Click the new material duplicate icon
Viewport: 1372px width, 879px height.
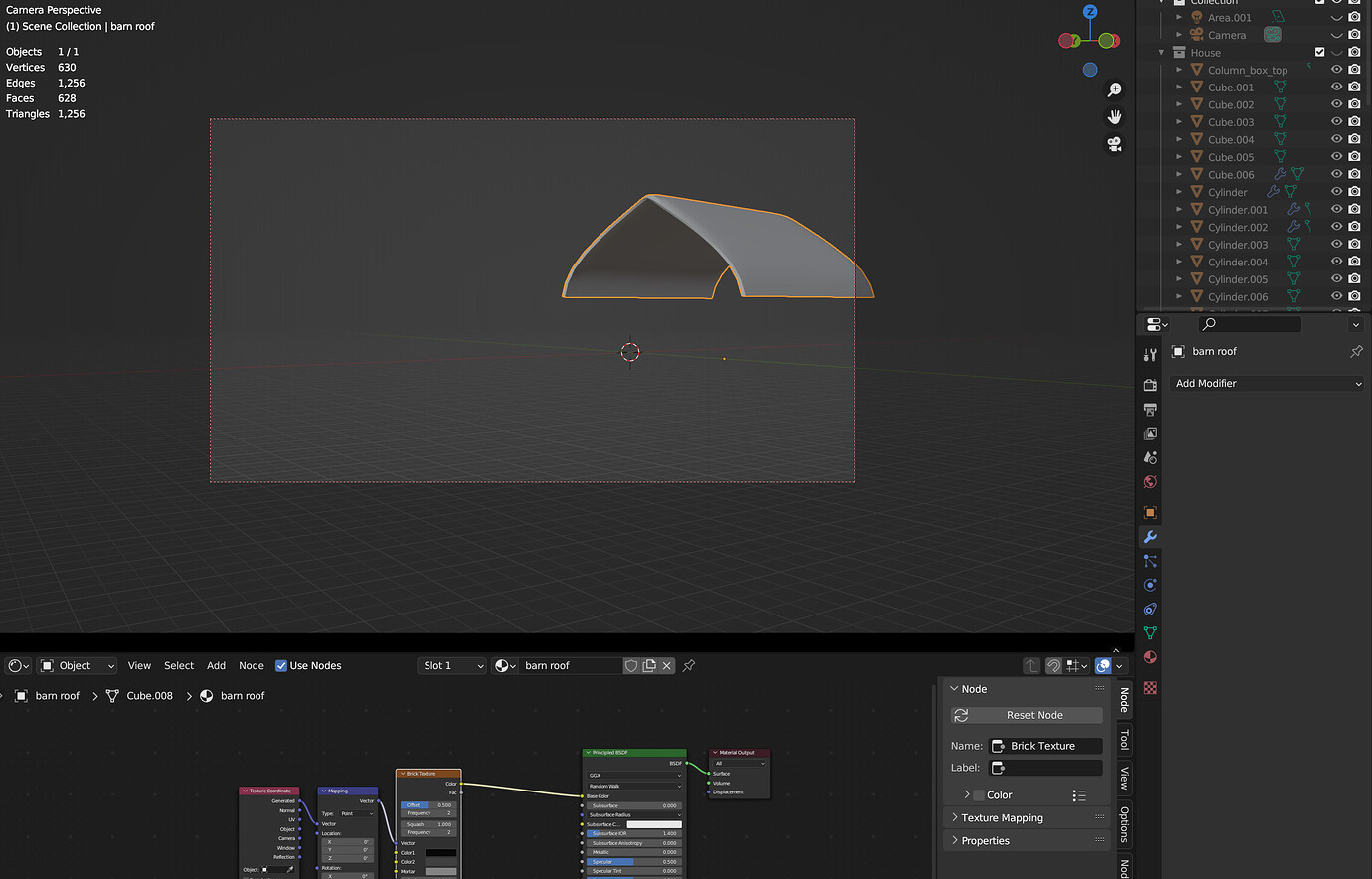(x=649, y=666)
